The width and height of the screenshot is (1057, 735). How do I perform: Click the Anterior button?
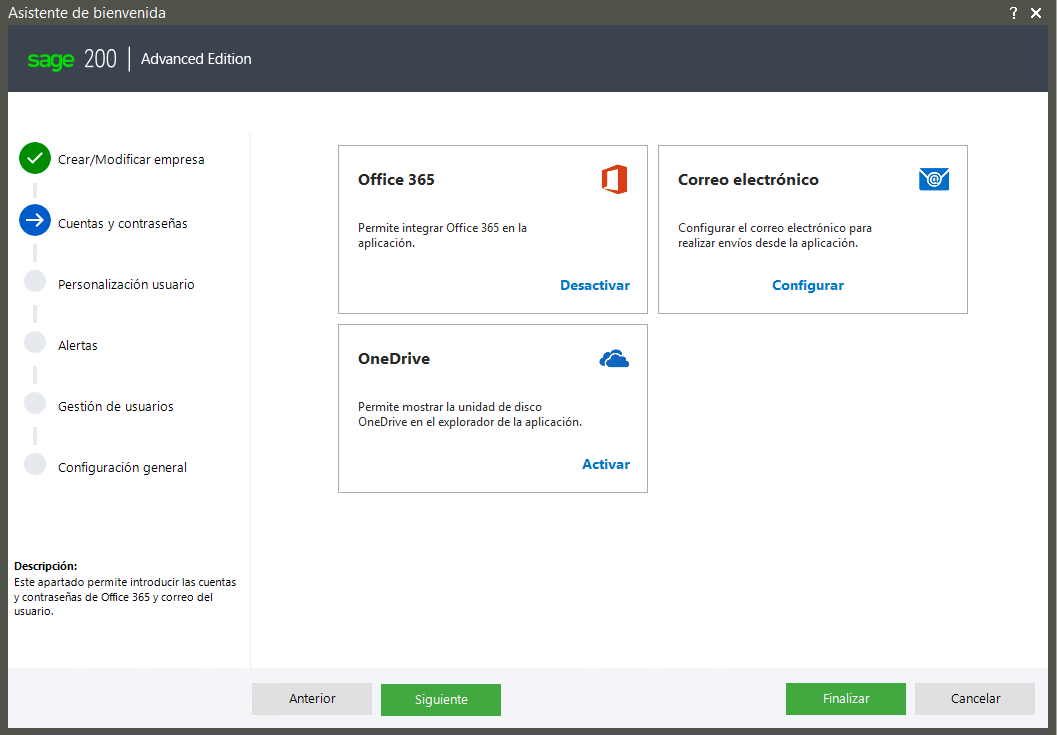click(312, 699)
